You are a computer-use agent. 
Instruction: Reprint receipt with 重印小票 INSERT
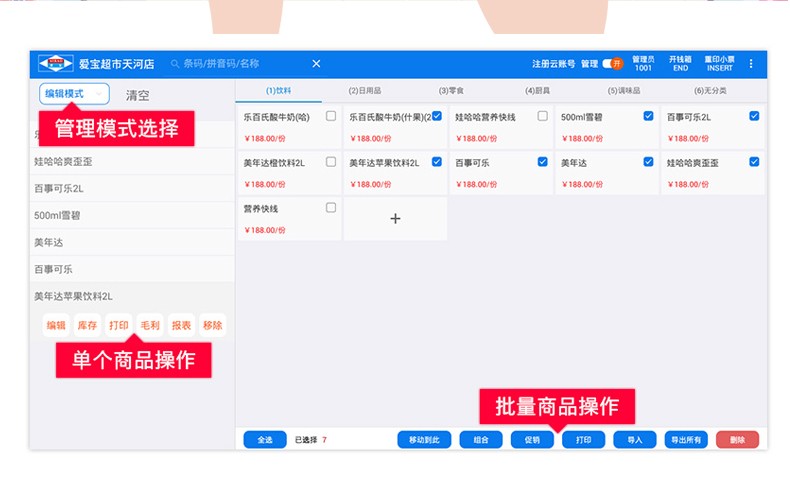(718, 64)
